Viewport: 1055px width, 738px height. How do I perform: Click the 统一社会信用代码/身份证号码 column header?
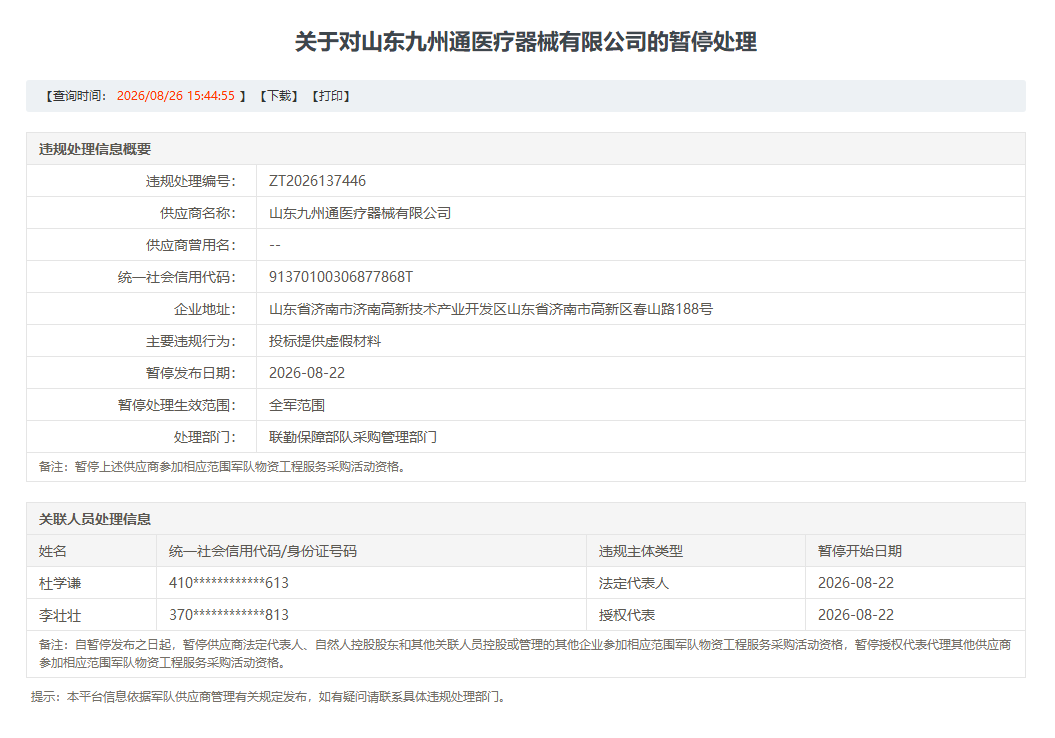pos(263,552)
